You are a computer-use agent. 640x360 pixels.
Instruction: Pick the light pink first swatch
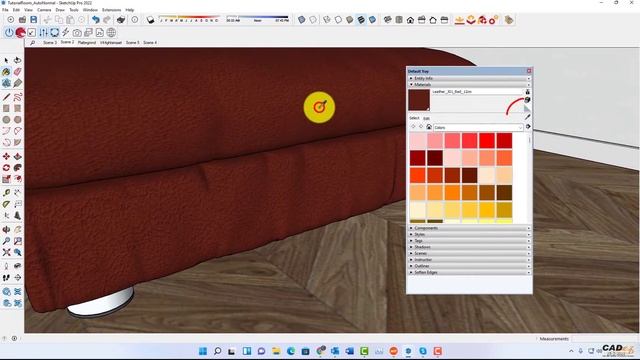click(418, 140)
